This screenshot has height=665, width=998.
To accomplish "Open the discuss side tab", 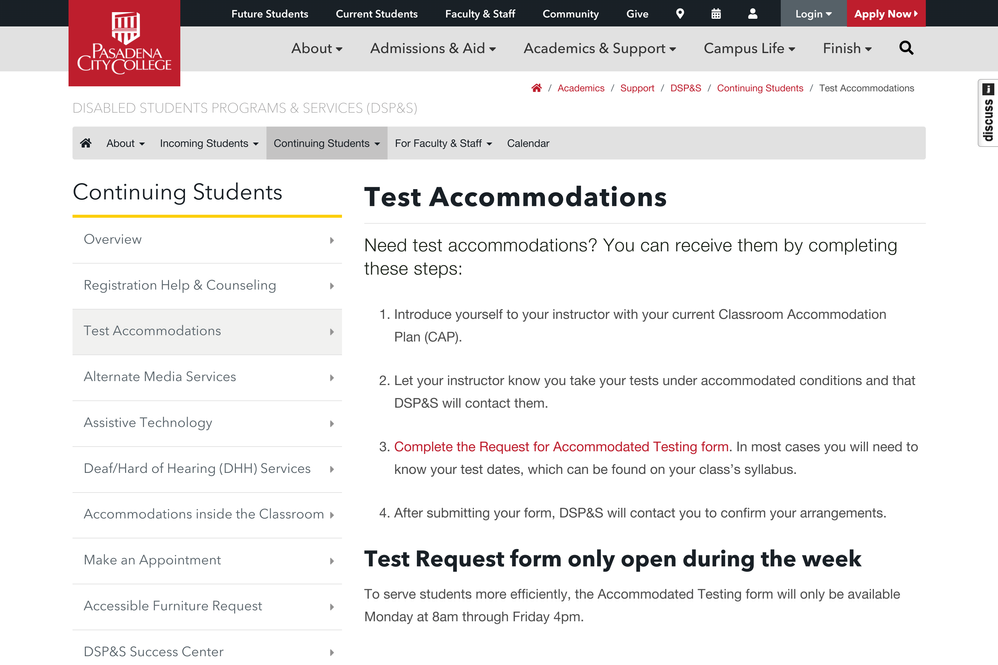I will [987, 114].
